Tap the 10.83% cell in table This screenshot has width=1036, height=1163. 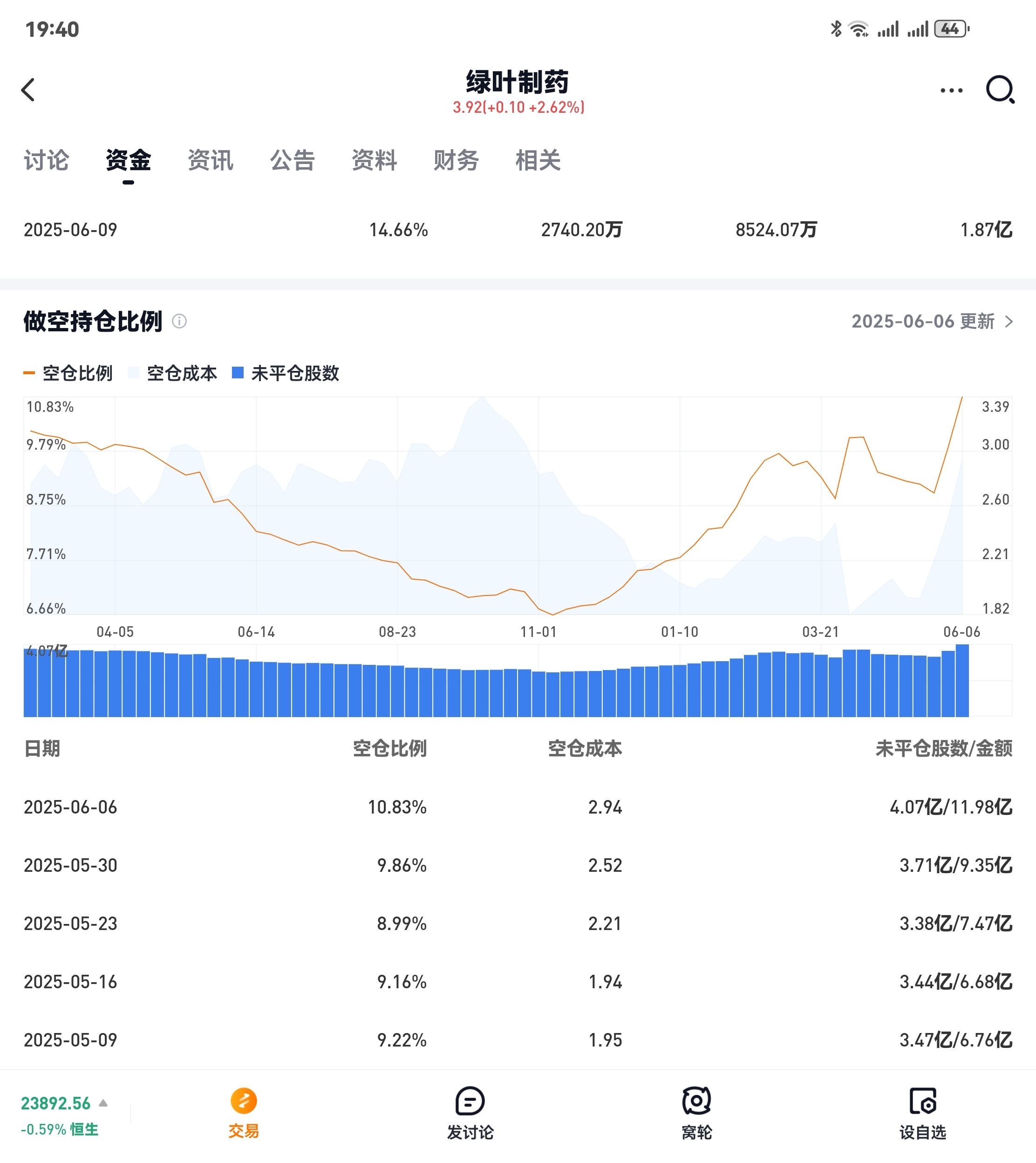[x=397, y=807]
